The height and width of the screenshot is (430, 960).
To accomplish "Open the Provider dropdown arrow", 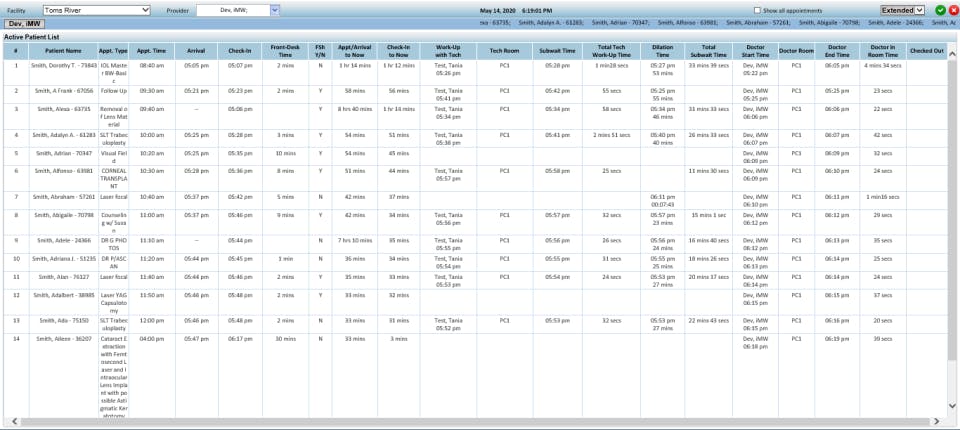I will click(x=275, y=10).
